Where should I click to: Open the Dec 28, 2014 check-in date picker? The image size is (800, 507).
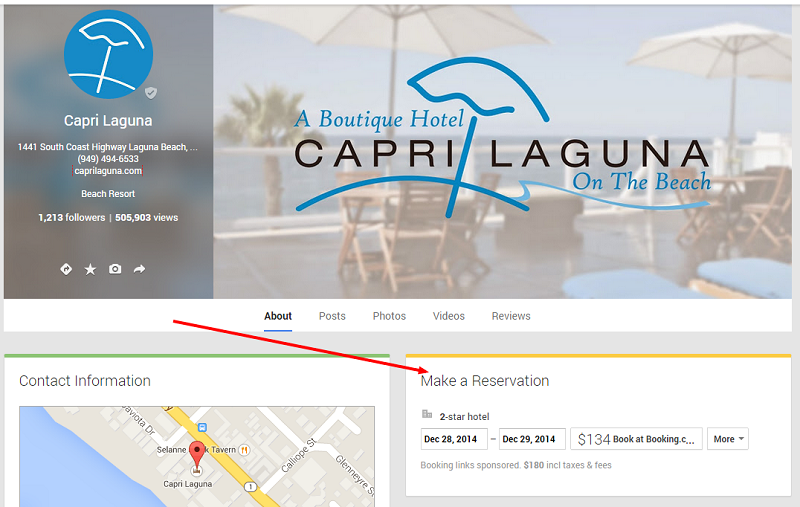point(454,439)
